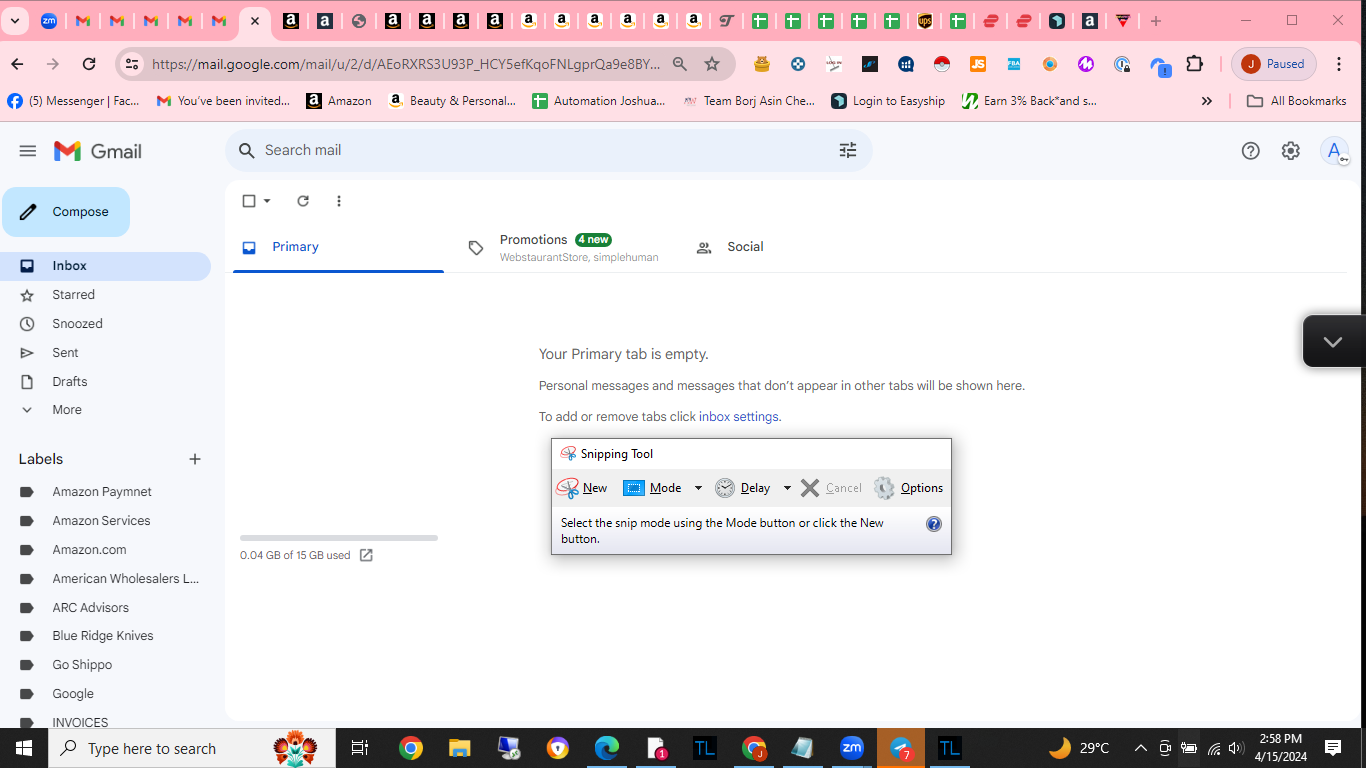Click the inbox settings link
The width and height of the screenshot is (1366, 768).
click(738, 417)
